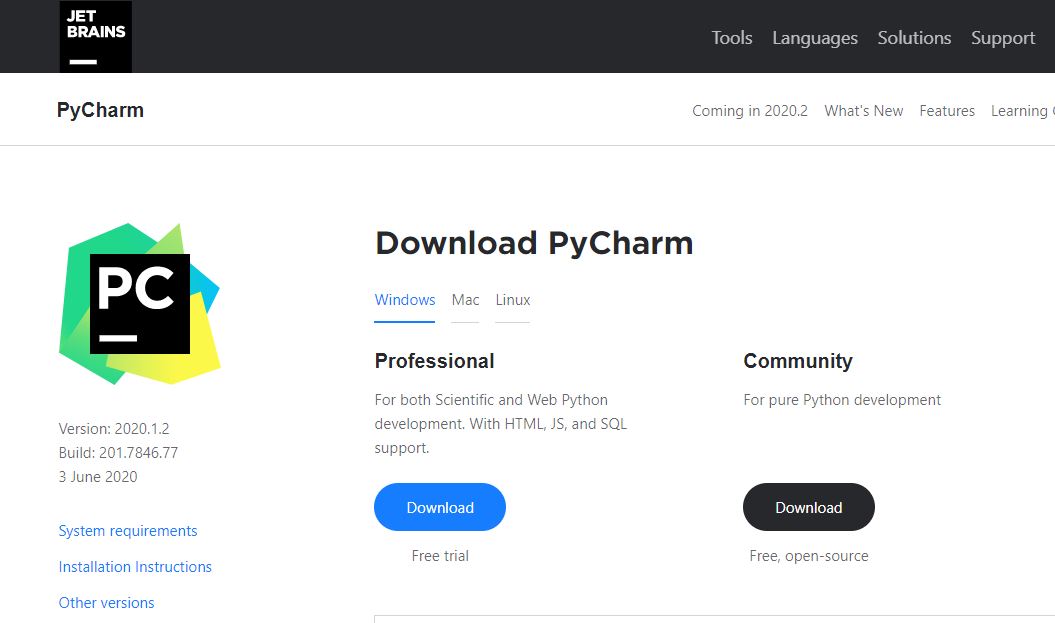
Task: Click For pure Python development text
Action: coord(842,400)
